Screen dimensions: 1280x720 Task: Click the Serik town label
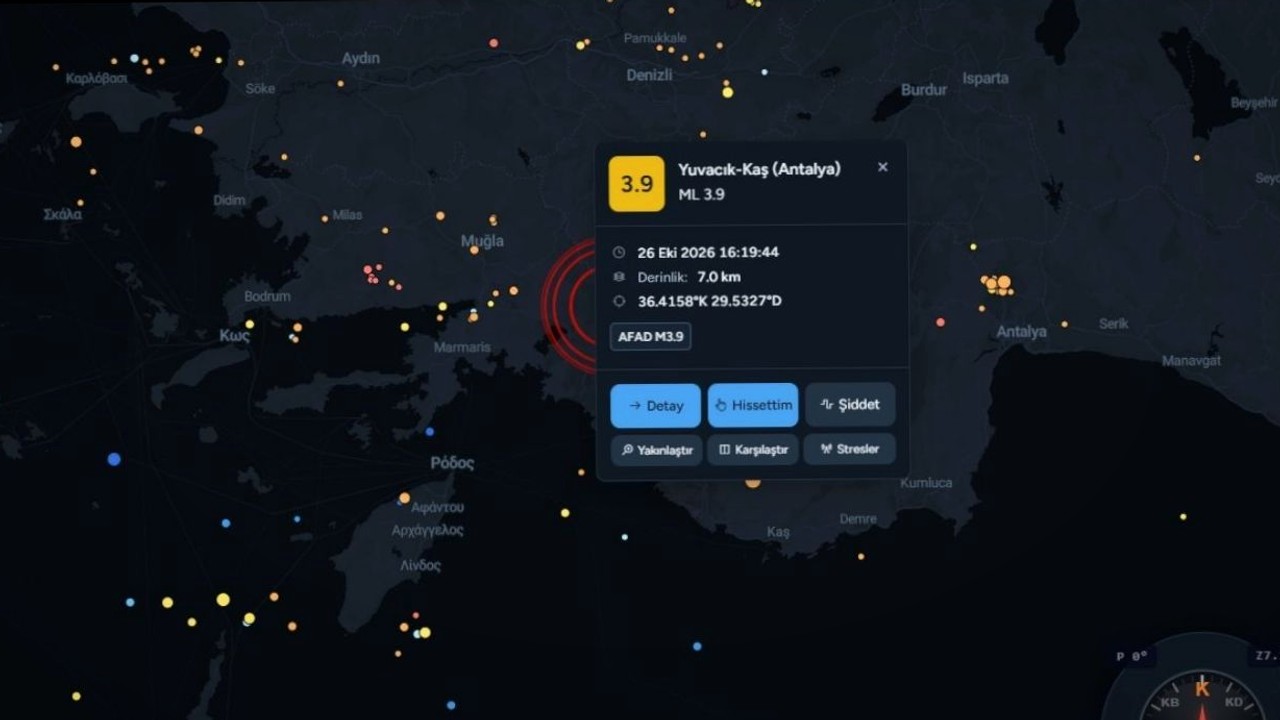1113,323
